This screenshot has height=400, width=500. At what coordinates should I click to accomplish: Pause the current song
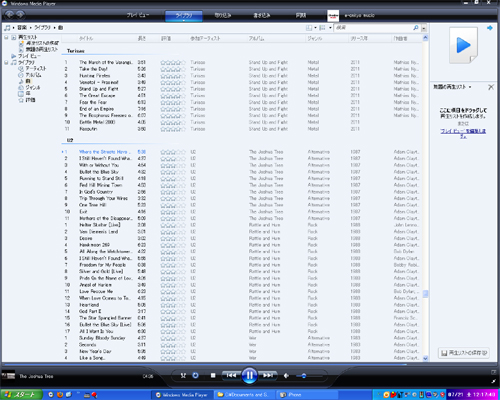point(249,375)
